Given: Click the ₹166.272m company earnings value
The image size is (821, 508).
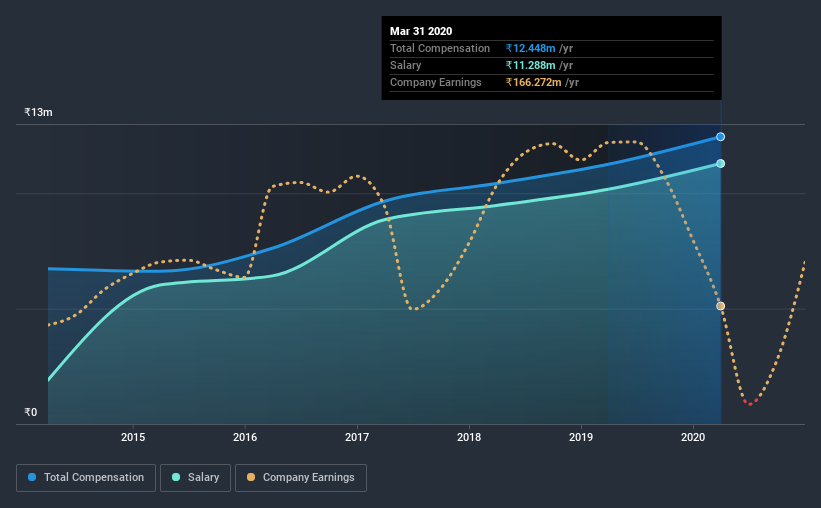Looking at the screenshot, I should pos(534,82).
